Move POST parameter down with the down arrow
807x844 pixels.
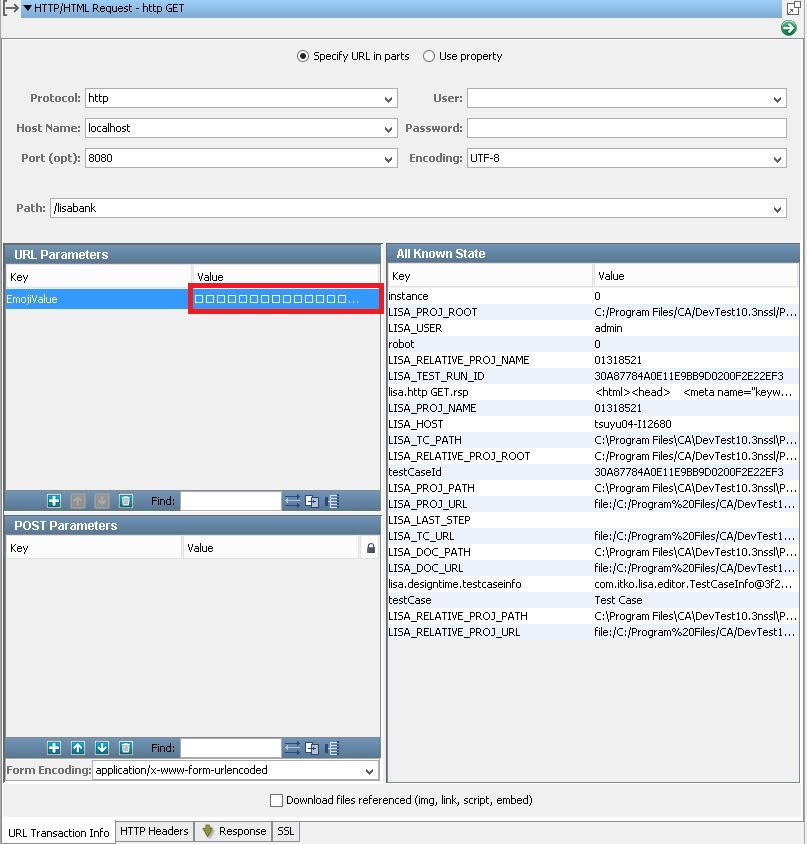[102, 748]
